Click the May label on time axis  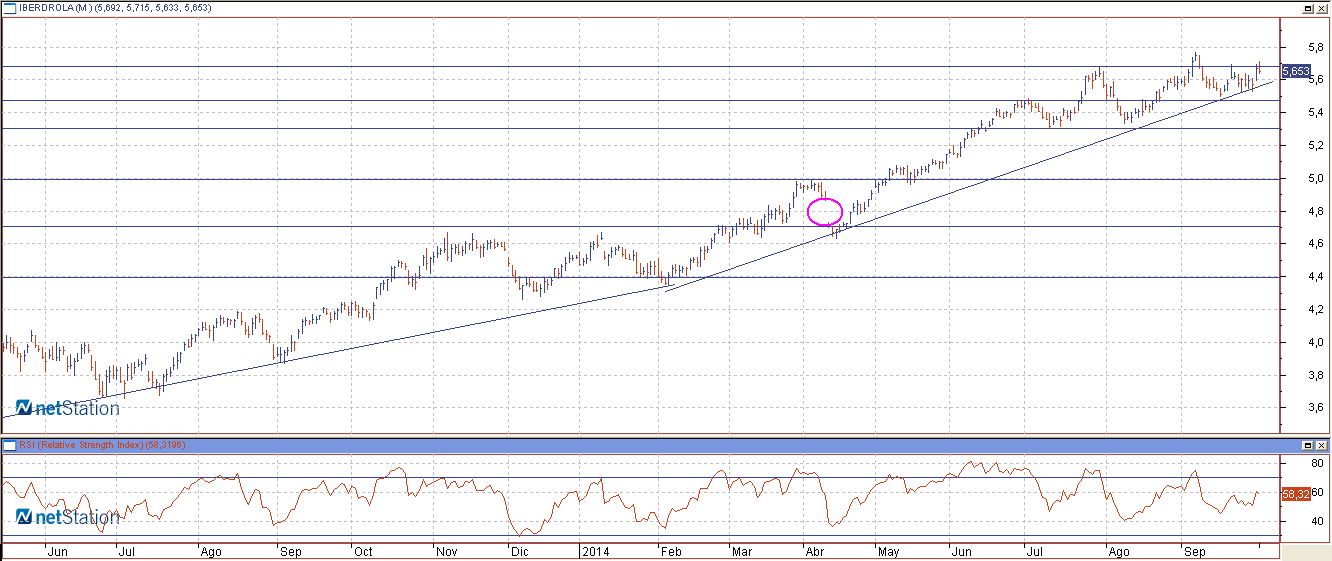(x=889, y=551)
